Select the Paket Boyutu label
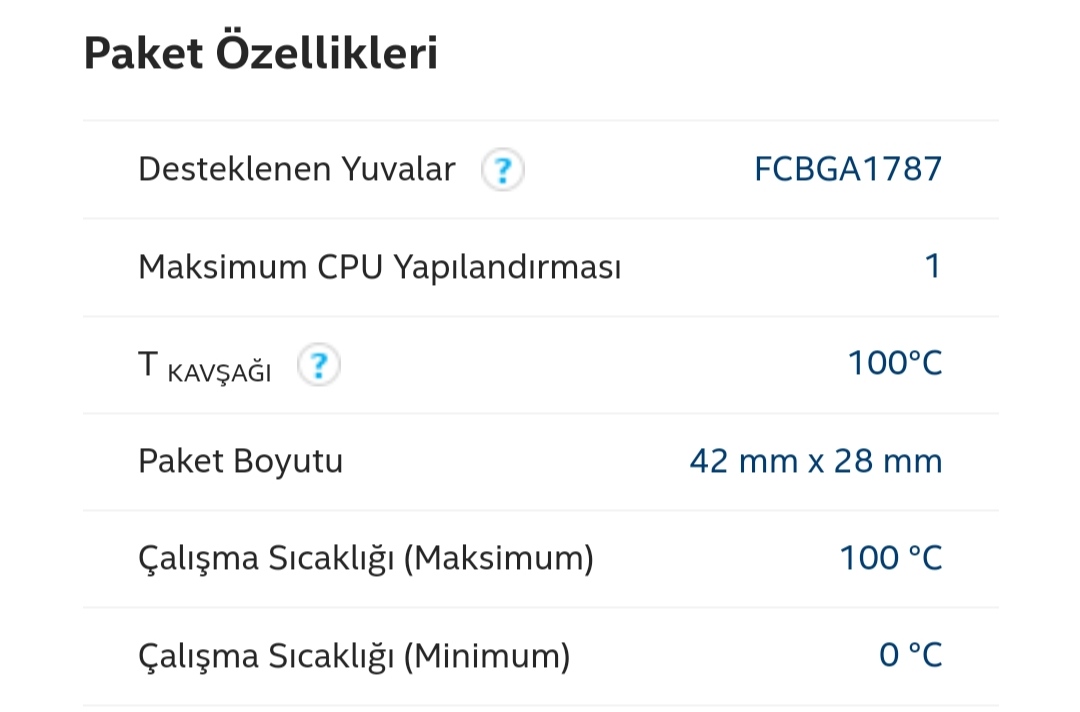This screenshot has height=712, width=1080. tap(240, 461)
